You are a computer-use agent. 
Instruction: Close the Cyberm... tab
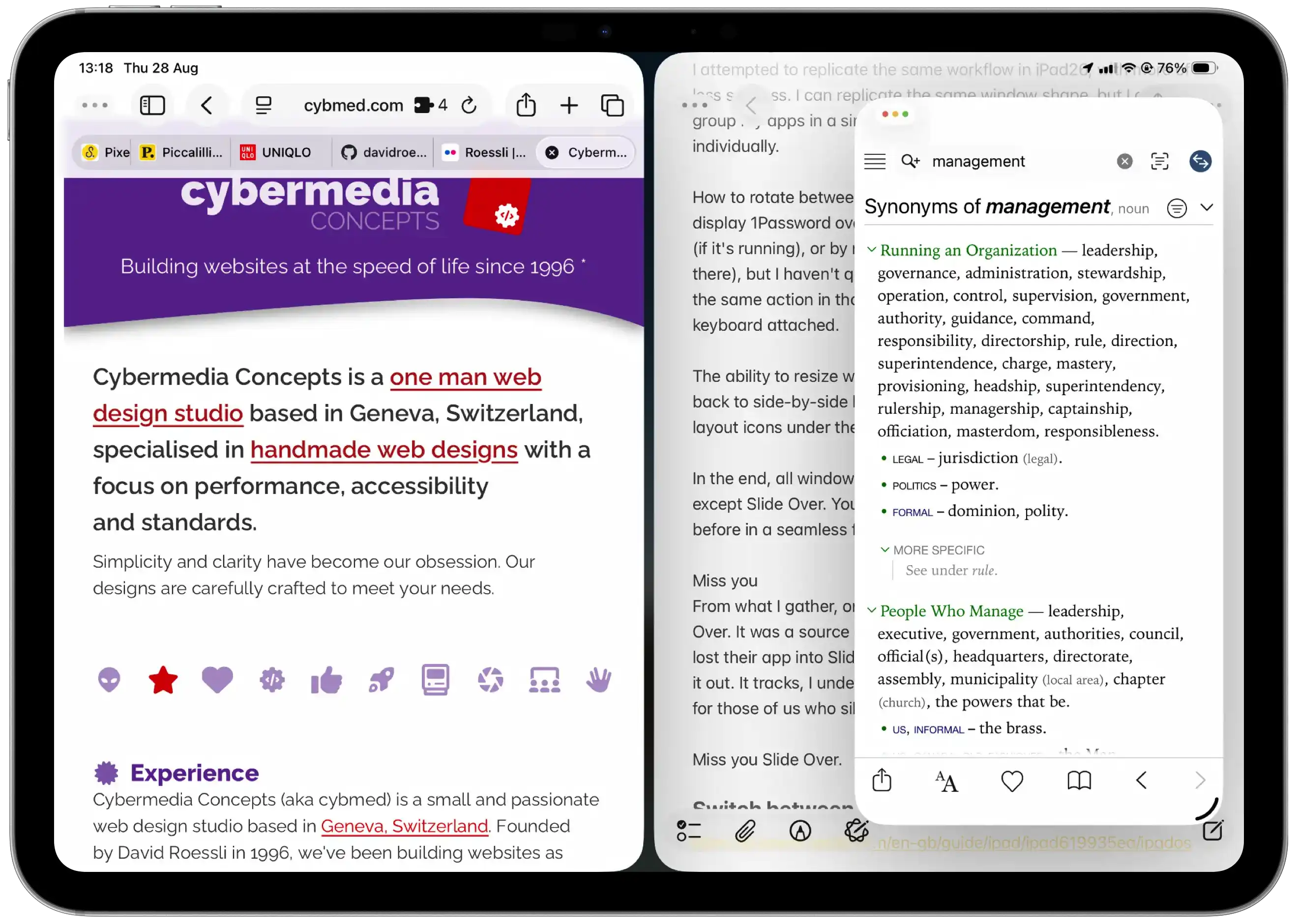(552, 152)
